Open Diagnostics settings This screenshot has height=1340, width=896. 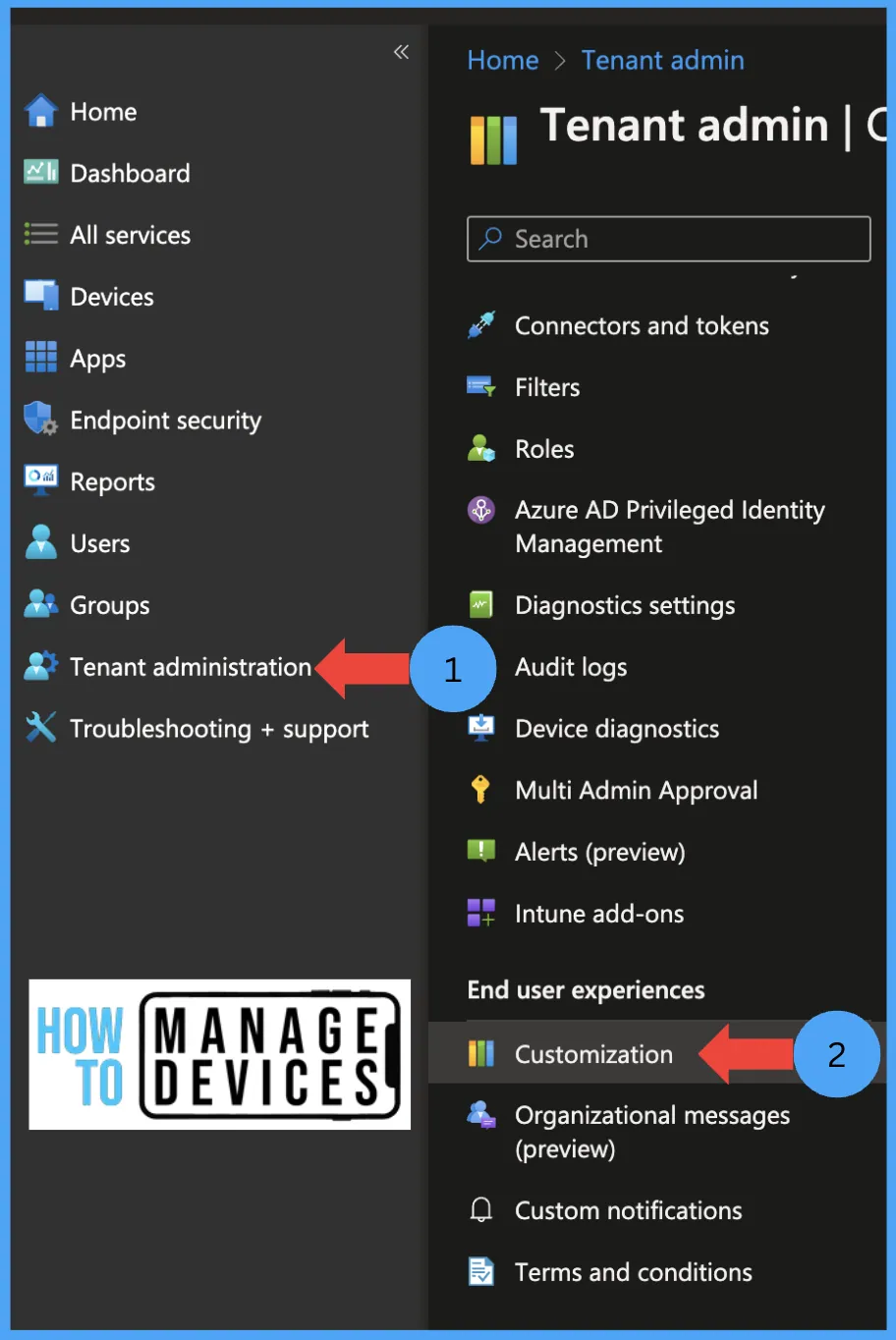tap(625, 605)
